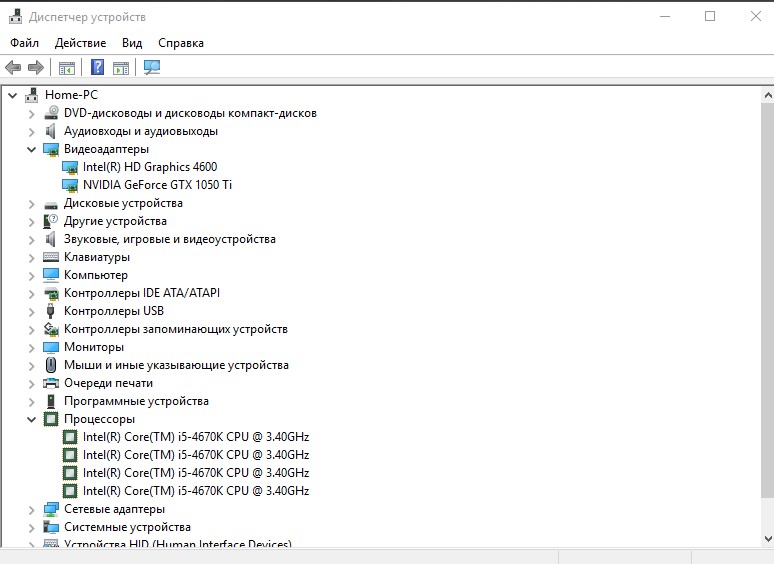Screen dimensions: 774x564
Task: Click the vertical scrollbar's up arrow
Action: [x=765, y=93]
